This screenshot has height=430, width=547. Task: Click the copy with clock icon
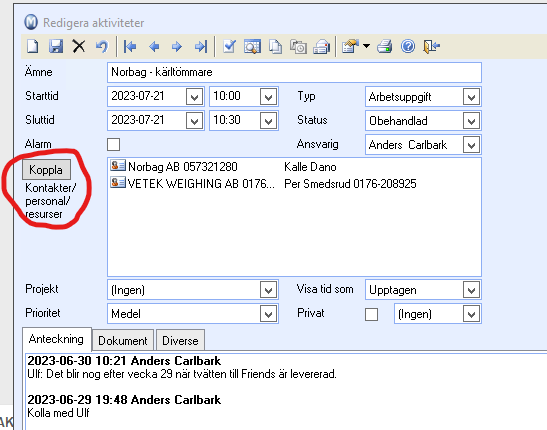coord(298,46)
